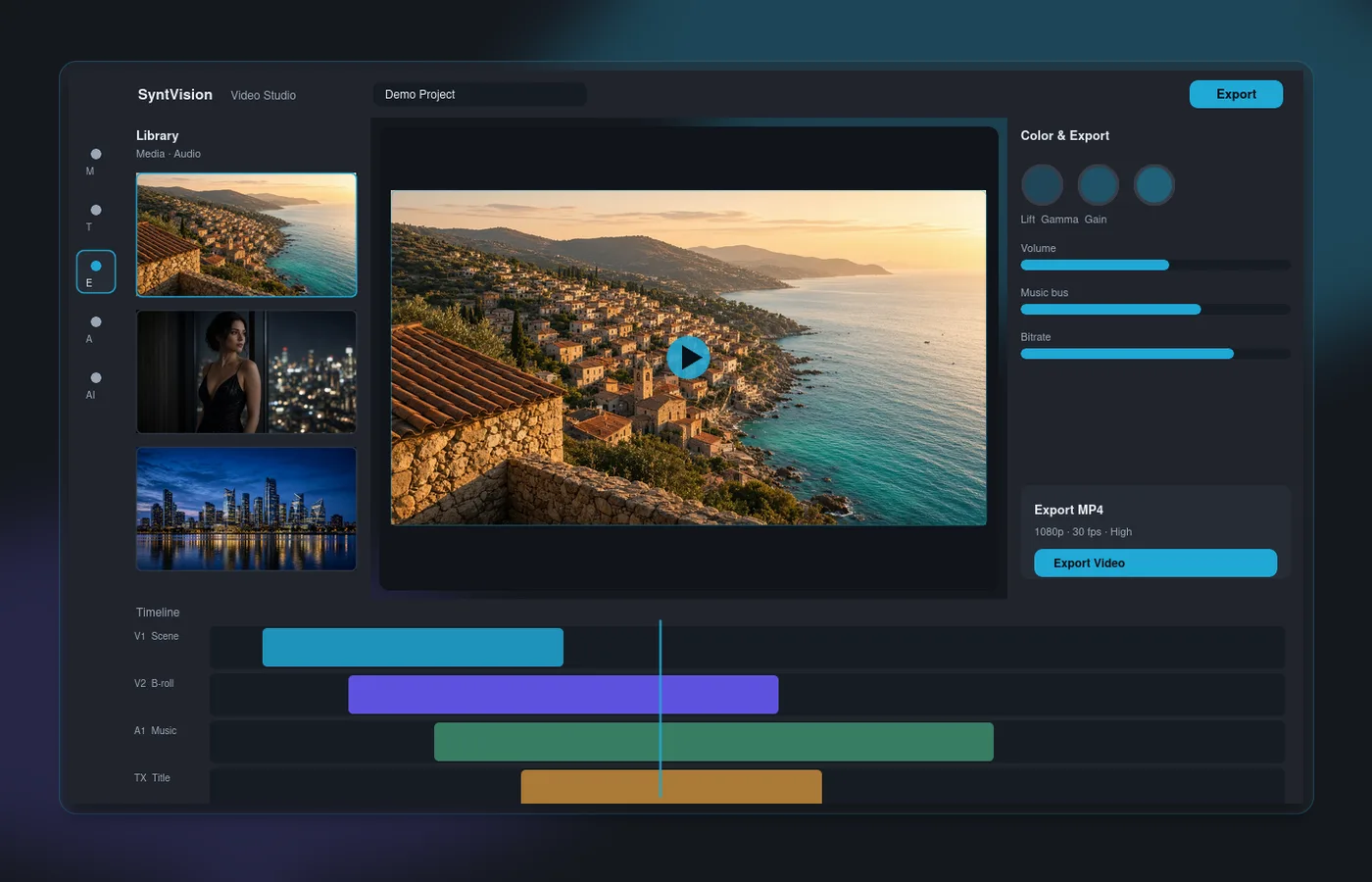Select the orange TX Title clip

[x=671, y=787]
